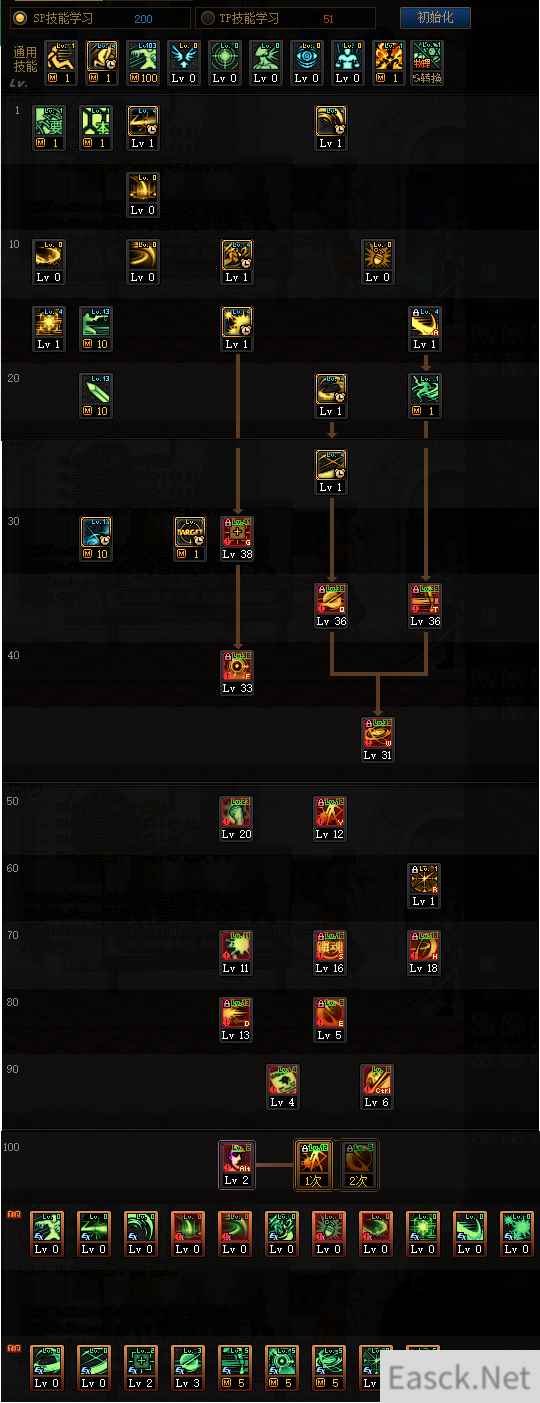Image resolution: width=540 pixels, height=1403 pixels.
Task: Click the Lv 18 skill icon
Action: [x=424, y=952]
